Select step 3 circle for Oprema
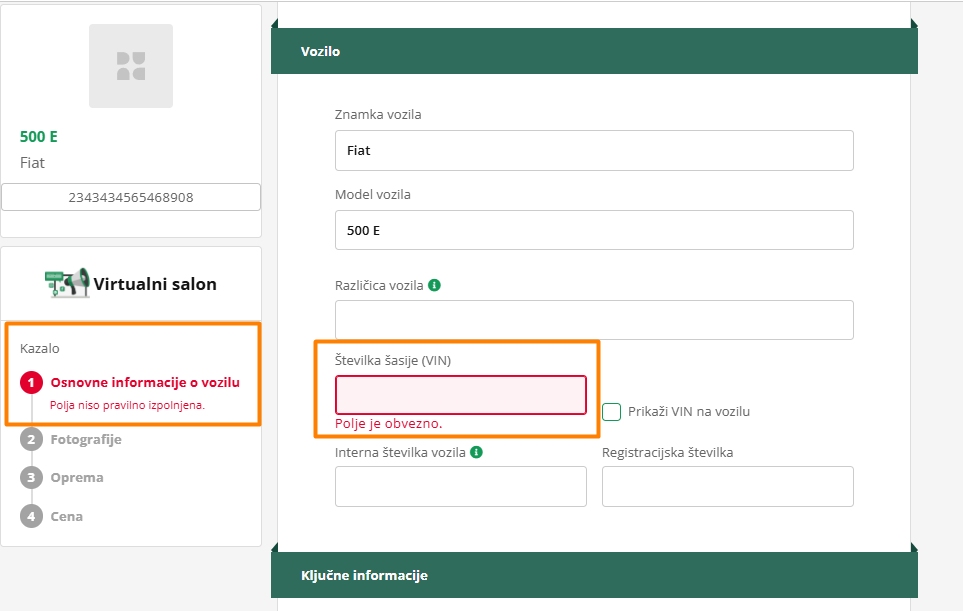Screen dimensions: 963x611 32,477
